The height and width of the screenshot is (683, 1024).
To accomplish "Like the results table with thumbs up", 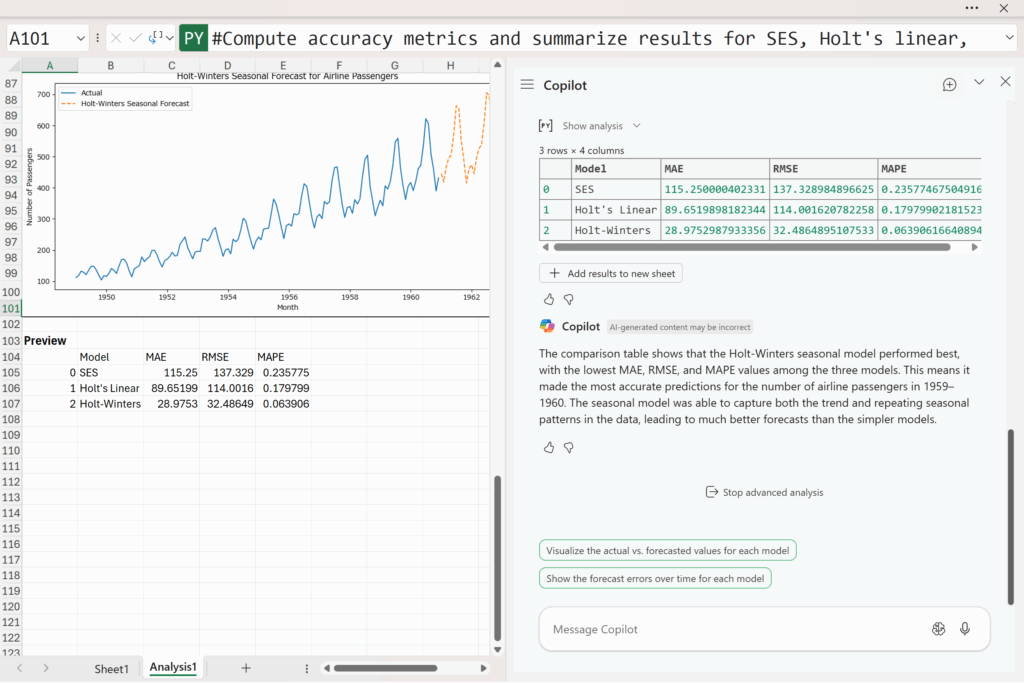I will (x=549, y=299).
